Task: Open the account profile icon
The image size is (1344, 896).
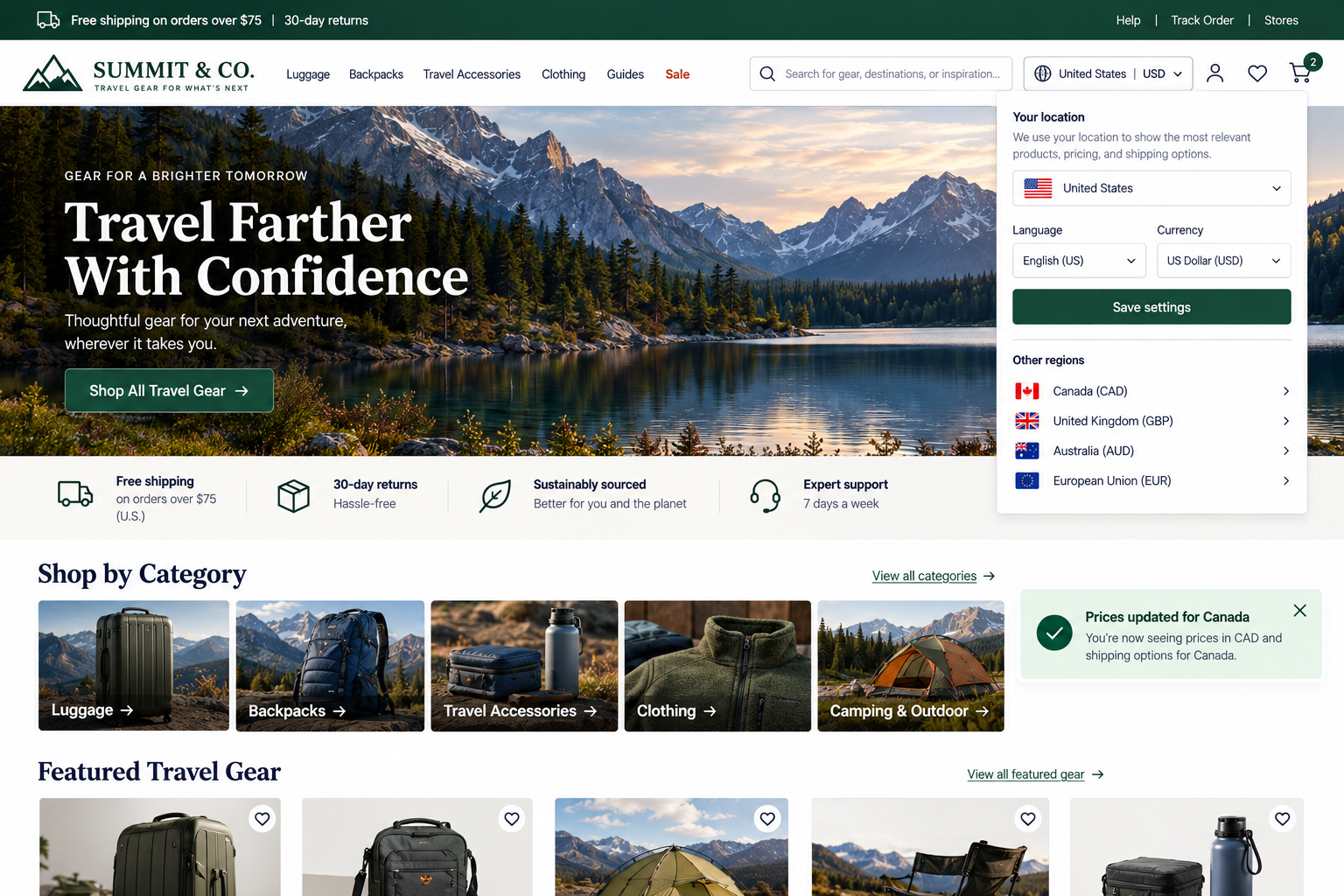Action: pyautogui.click(x=1214, y=73)
